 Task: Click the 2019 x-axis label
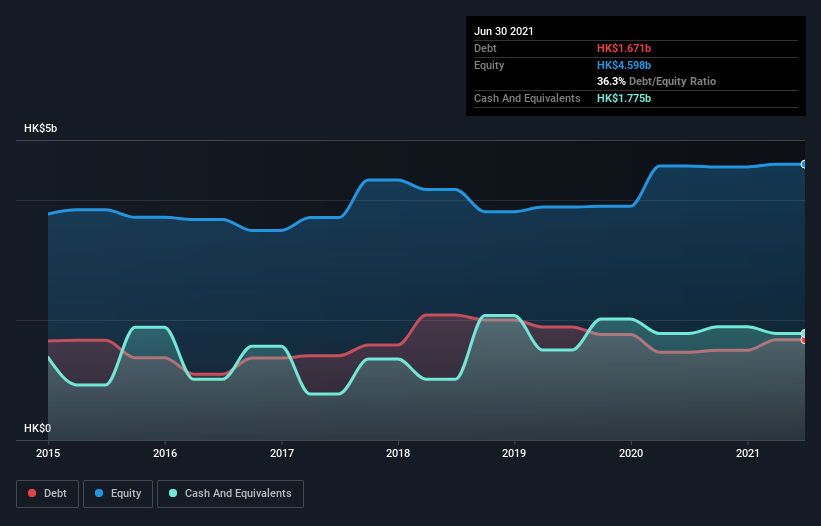tap(514, 453)
